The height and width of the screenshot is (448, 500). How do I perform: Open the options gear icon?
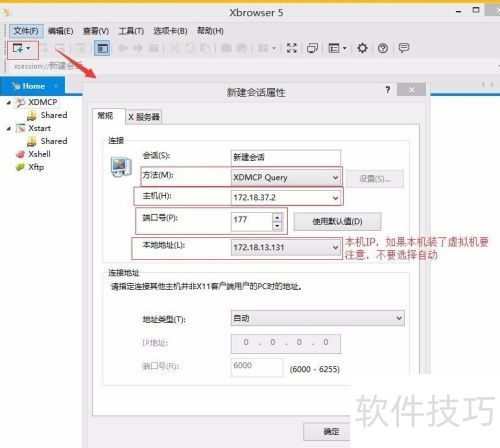pyautogui.click(x=362, y=48)
